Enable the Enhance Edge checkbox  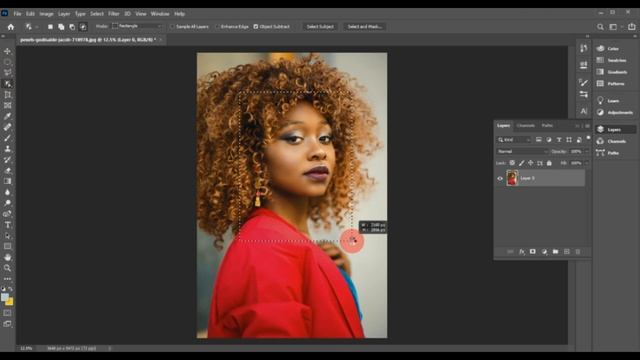point(217,27)
